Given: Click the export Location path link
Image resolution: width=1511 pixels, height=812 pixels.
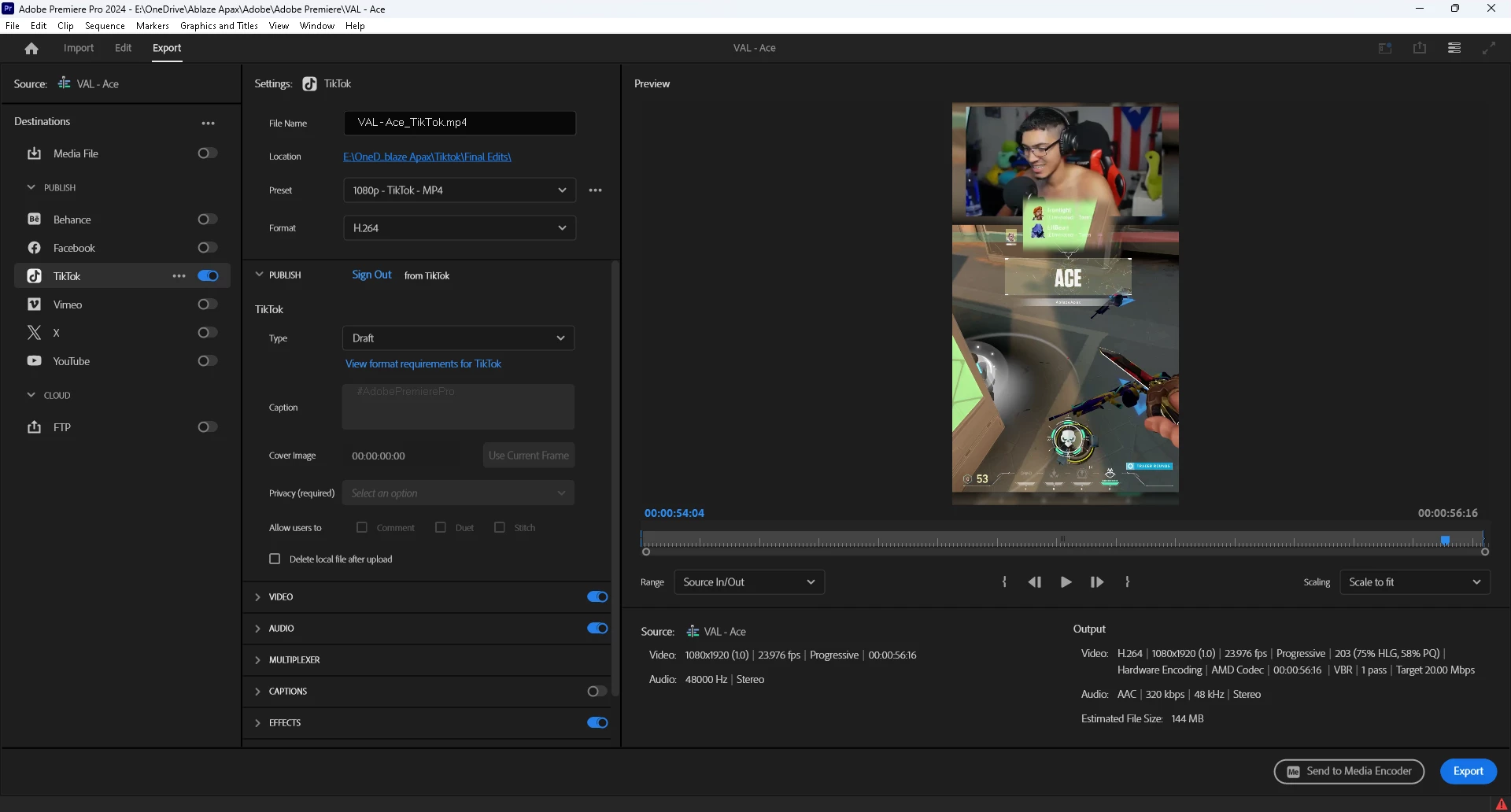Looking at the screenshot, I should point(427,157).
